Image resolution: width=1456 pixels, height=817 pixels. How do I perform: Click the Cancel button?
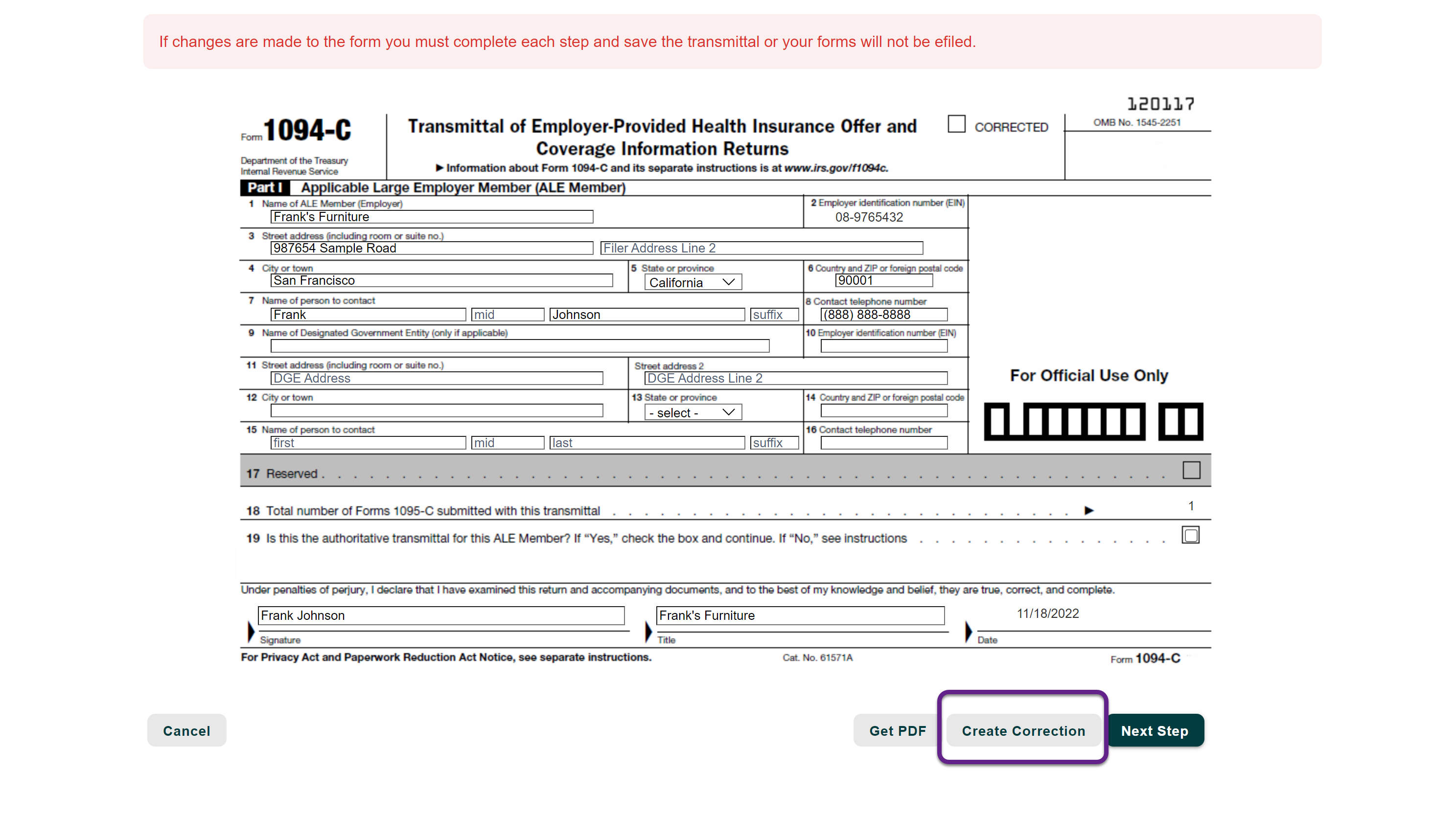click(x=187, y=729)
